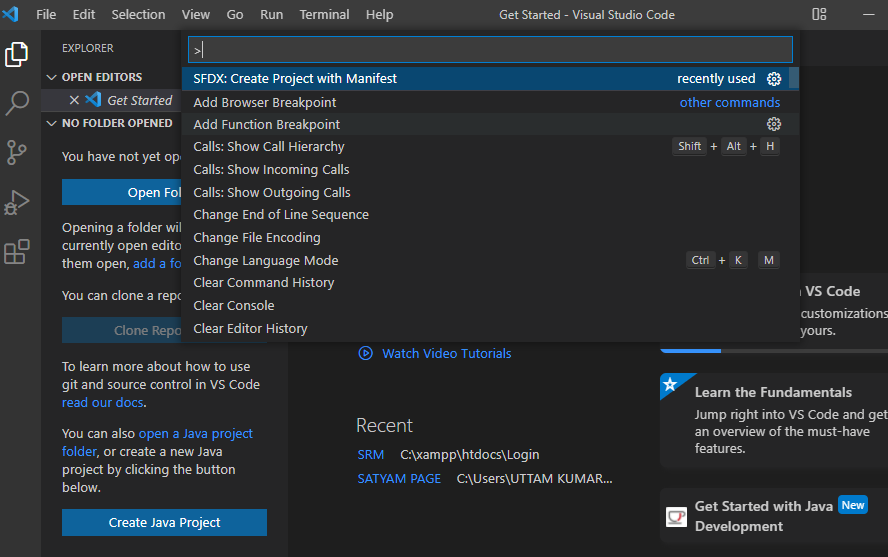Image resolution: width=888 pixels, height=557 pixels.
Task: Open the Source Control view icon
Action: [16, 152]
